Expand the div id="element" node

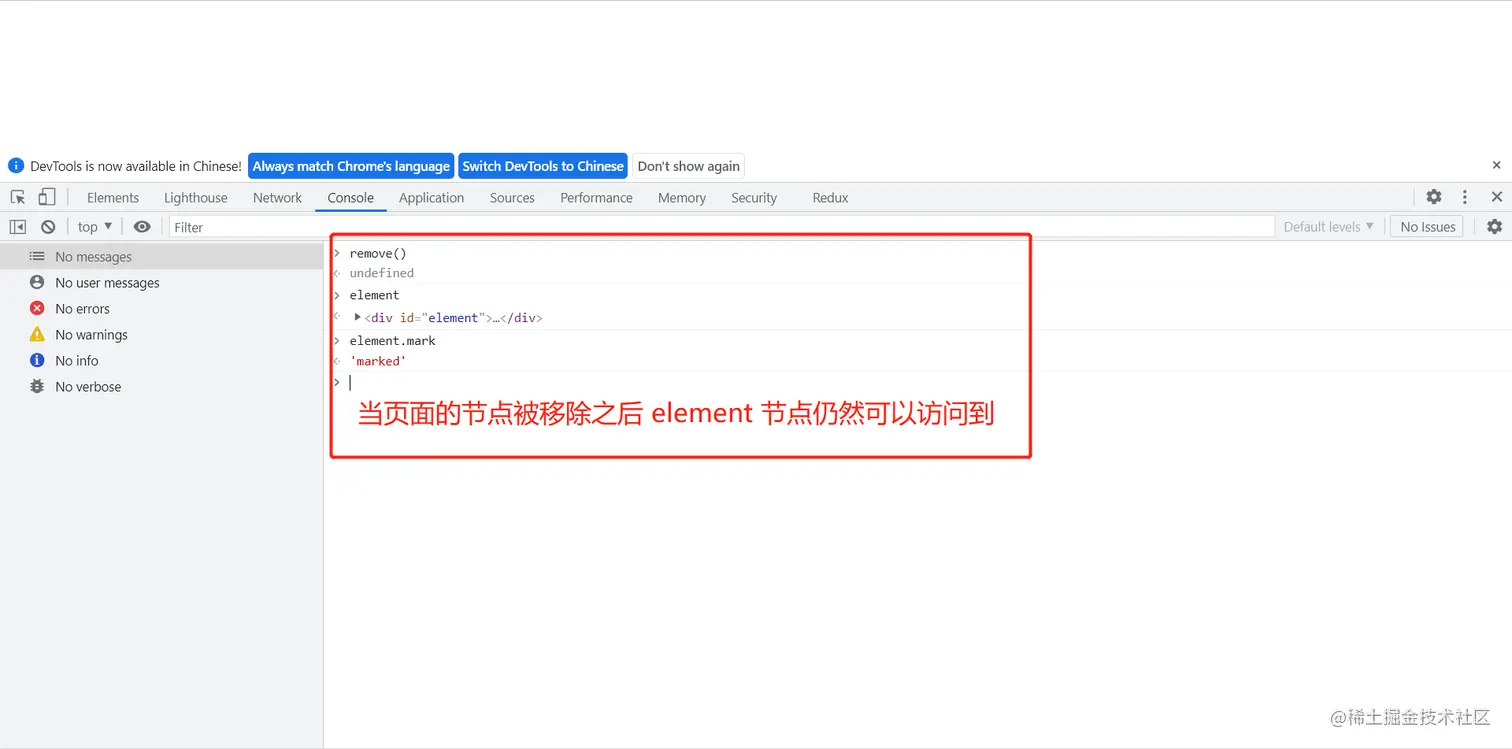[358, 317]
